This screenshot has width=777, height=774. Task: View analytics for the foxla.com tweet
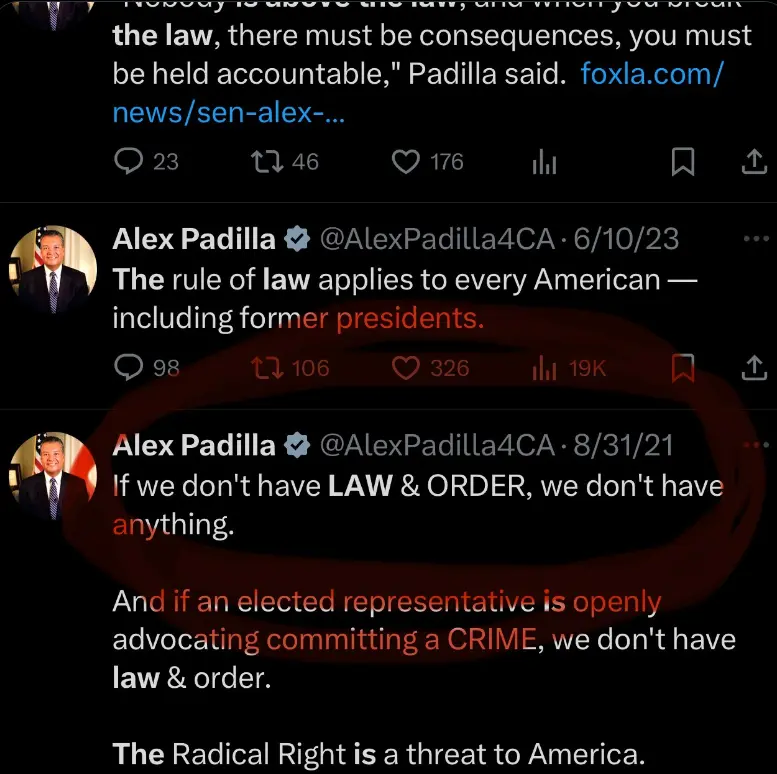pos(544,163)
